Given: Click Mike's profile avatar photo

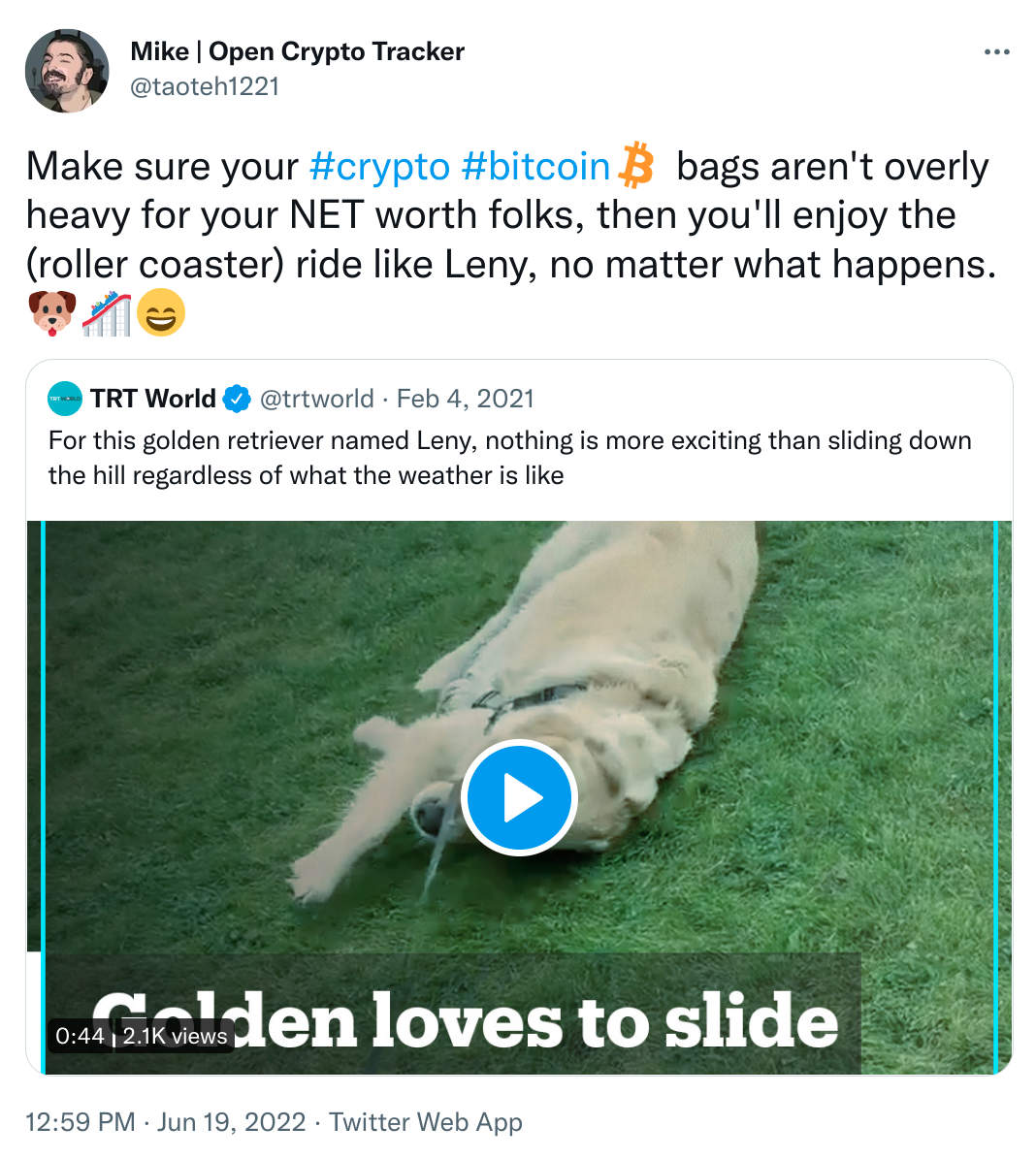Looking at the screenshot, I should 67,71.
